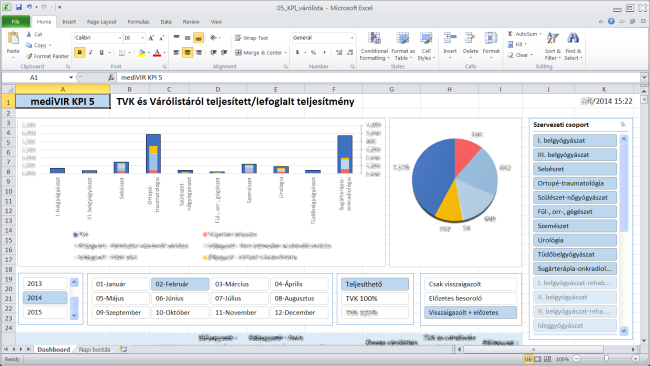Open Format as Table gallery
Screen dimensions: 650x366
tap(403, 46)
